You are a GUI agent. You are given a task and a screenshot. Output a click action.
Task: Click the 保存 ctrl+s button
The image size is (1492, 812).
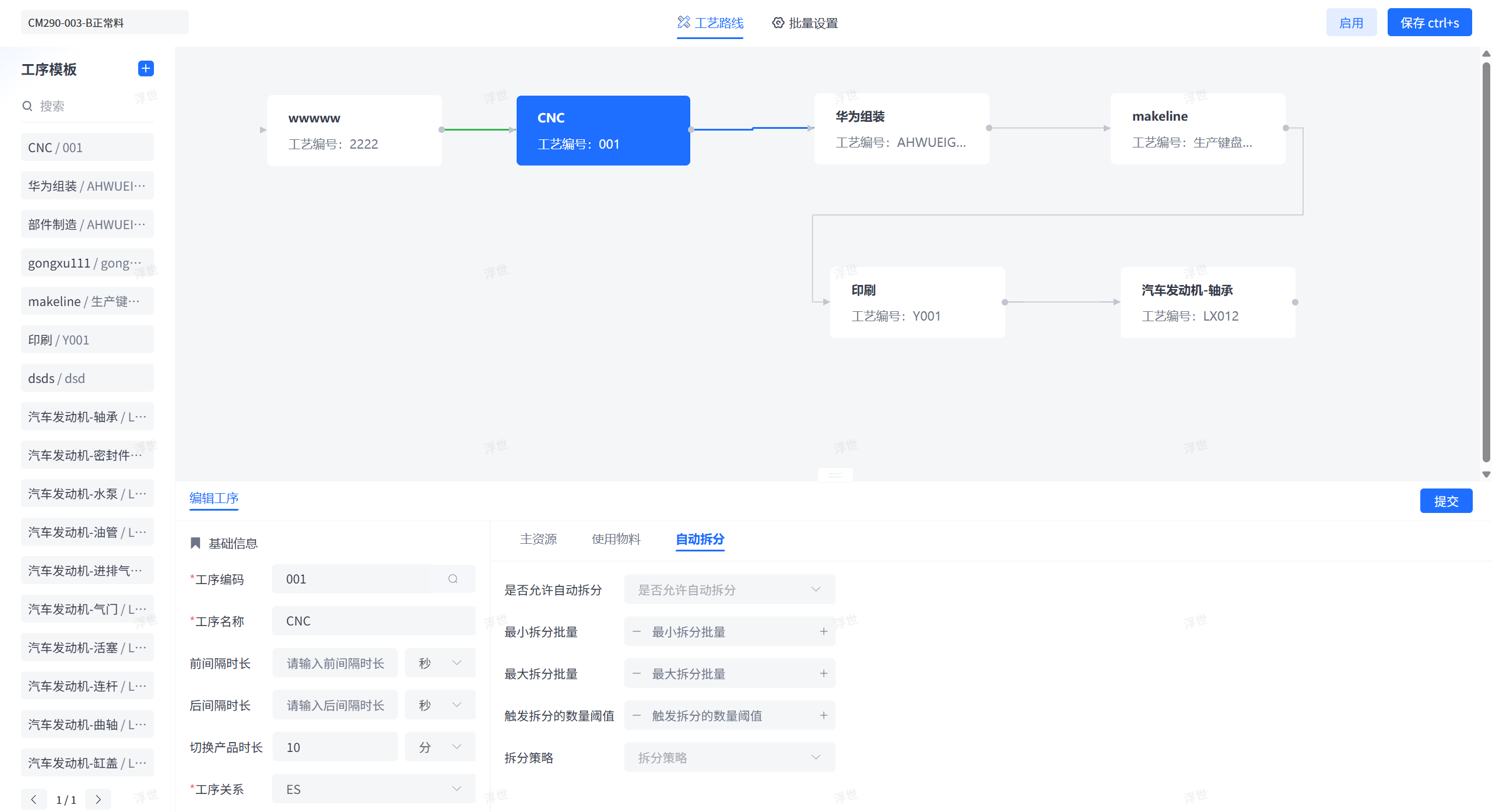coord(1429,23)
